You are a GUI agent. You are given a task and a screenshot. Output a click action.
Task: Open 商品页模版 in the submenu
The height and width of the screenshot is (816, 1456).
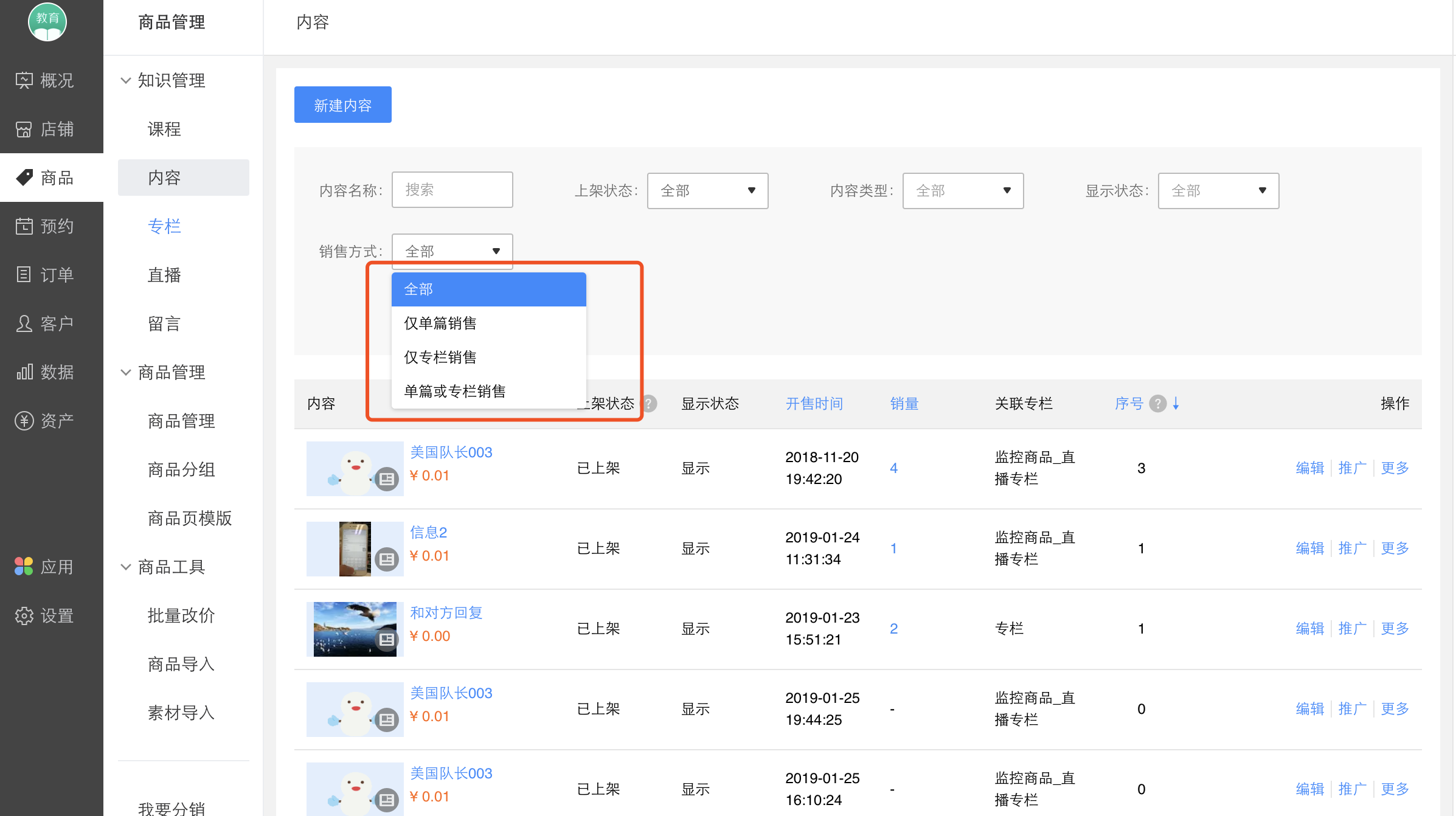coord(190,518)
